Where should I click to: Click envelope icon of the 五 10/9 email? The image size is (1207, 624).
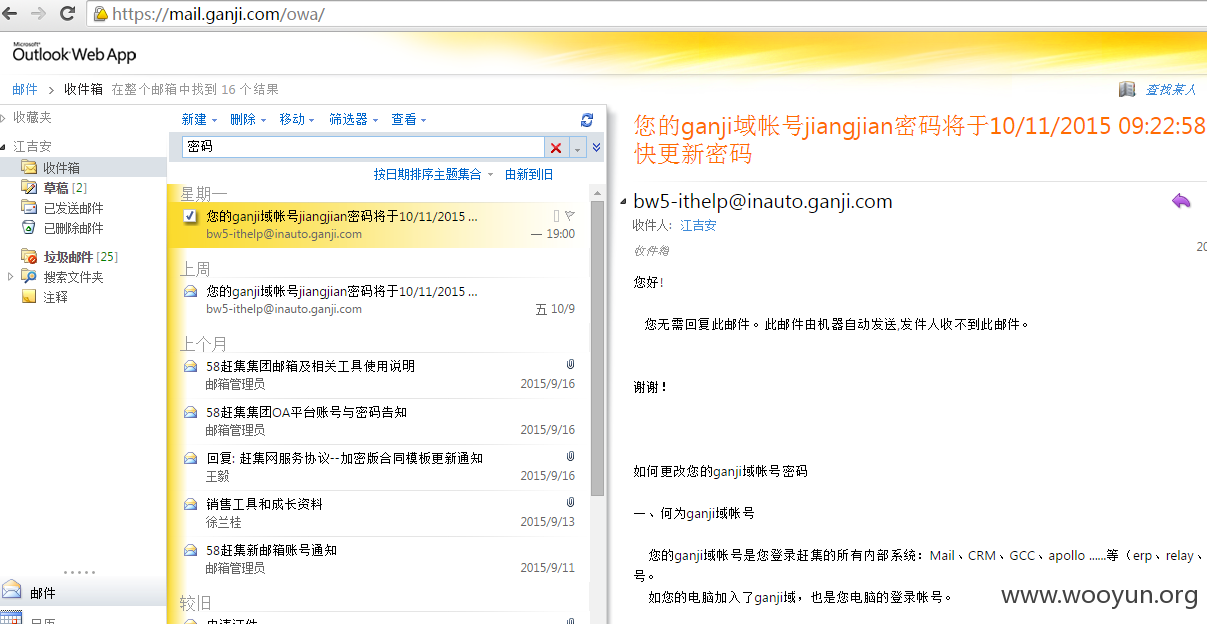tap(190, 291)
